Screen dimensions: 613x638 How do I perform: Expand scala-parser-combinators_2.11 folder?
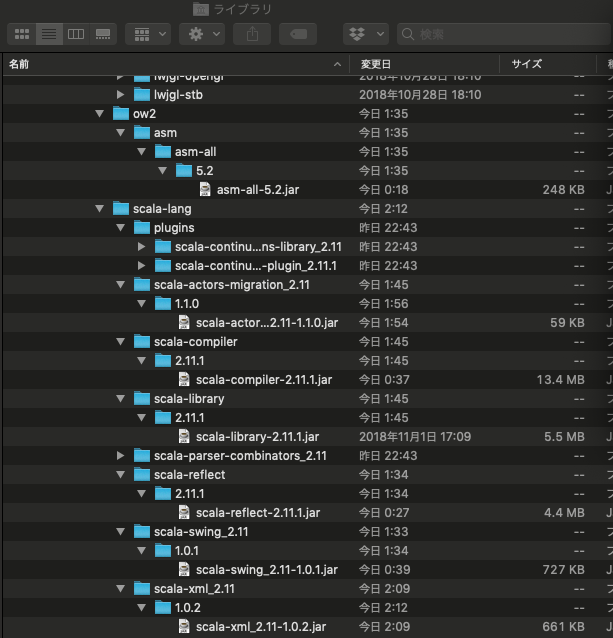pyautogui.click(x=120, y=456)
